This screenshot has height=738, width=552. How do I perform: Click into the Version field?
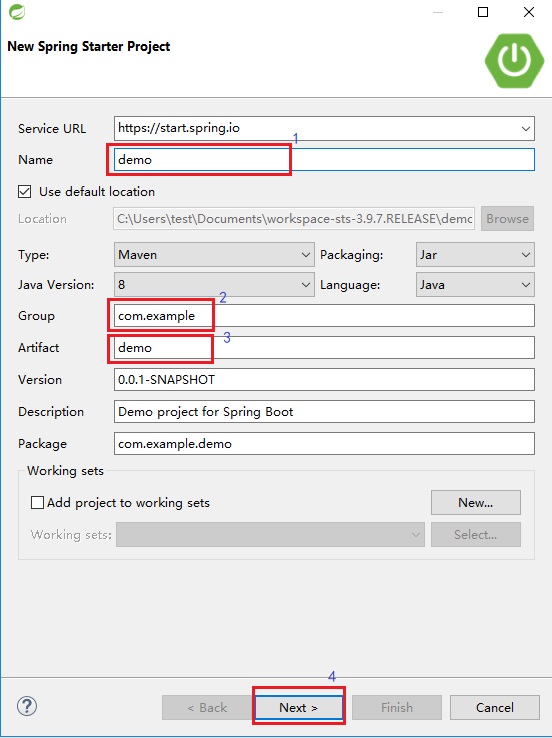pos(324,380)
